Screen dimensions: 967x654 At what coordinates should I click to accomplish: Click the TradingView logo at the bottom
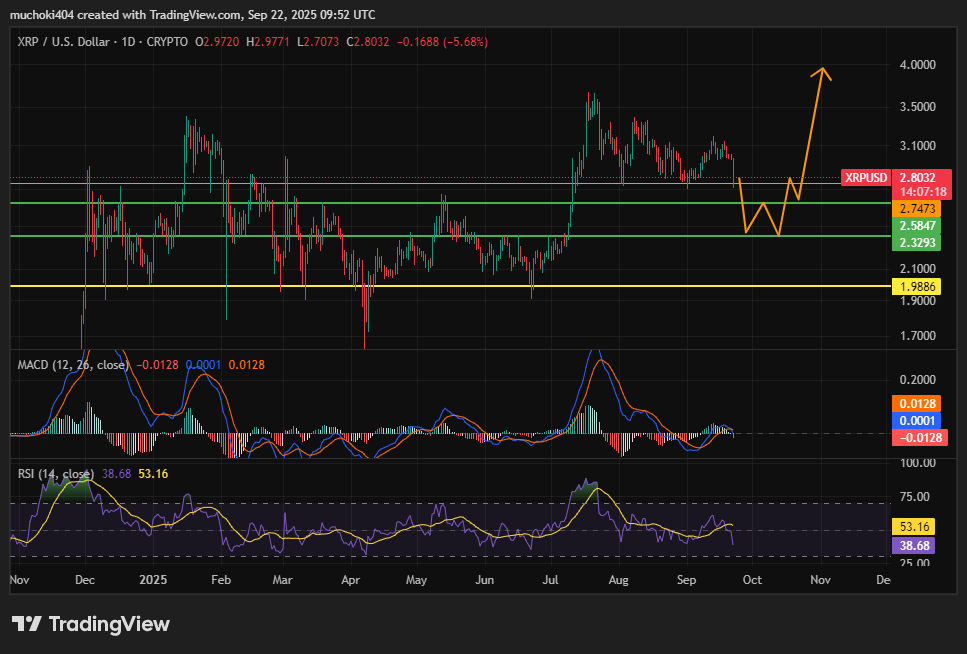click(x=91, y=624)
